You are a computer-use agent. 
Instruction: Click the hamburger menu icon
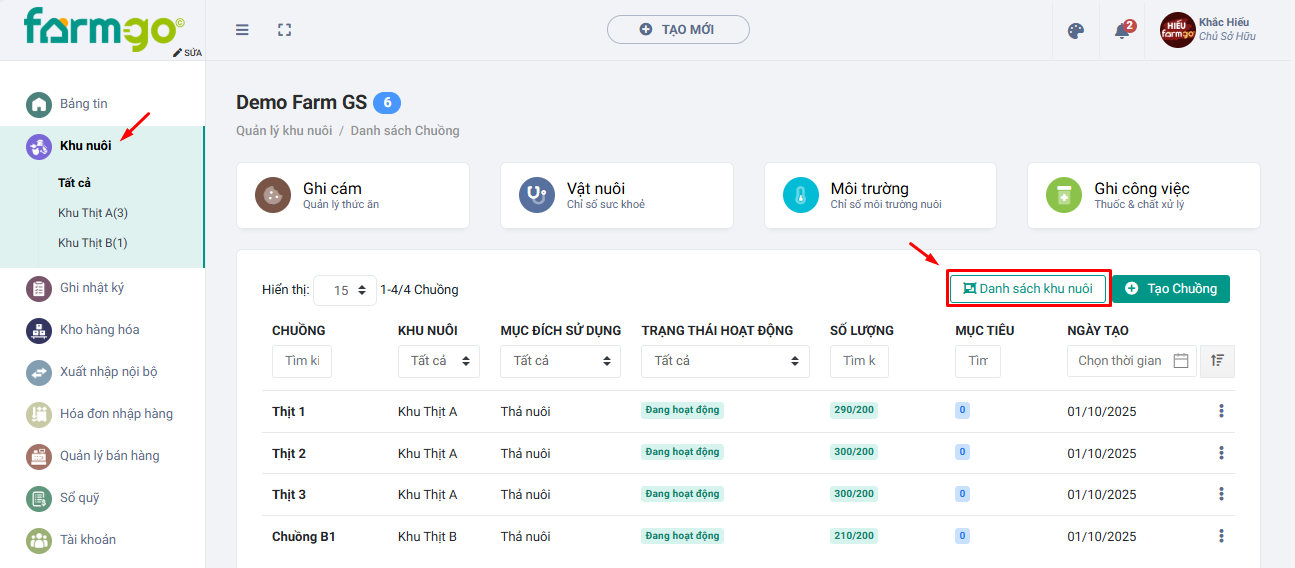click(x=242, y=30)
